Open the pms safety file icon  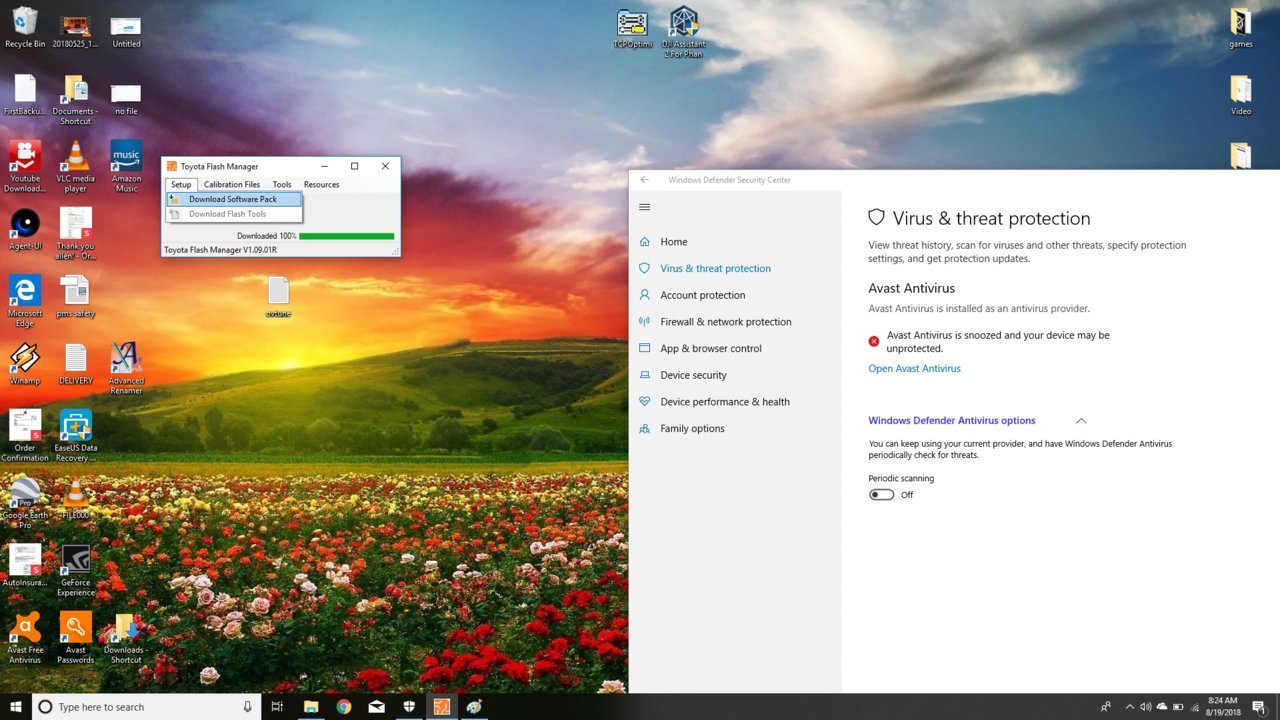point(76,297)
